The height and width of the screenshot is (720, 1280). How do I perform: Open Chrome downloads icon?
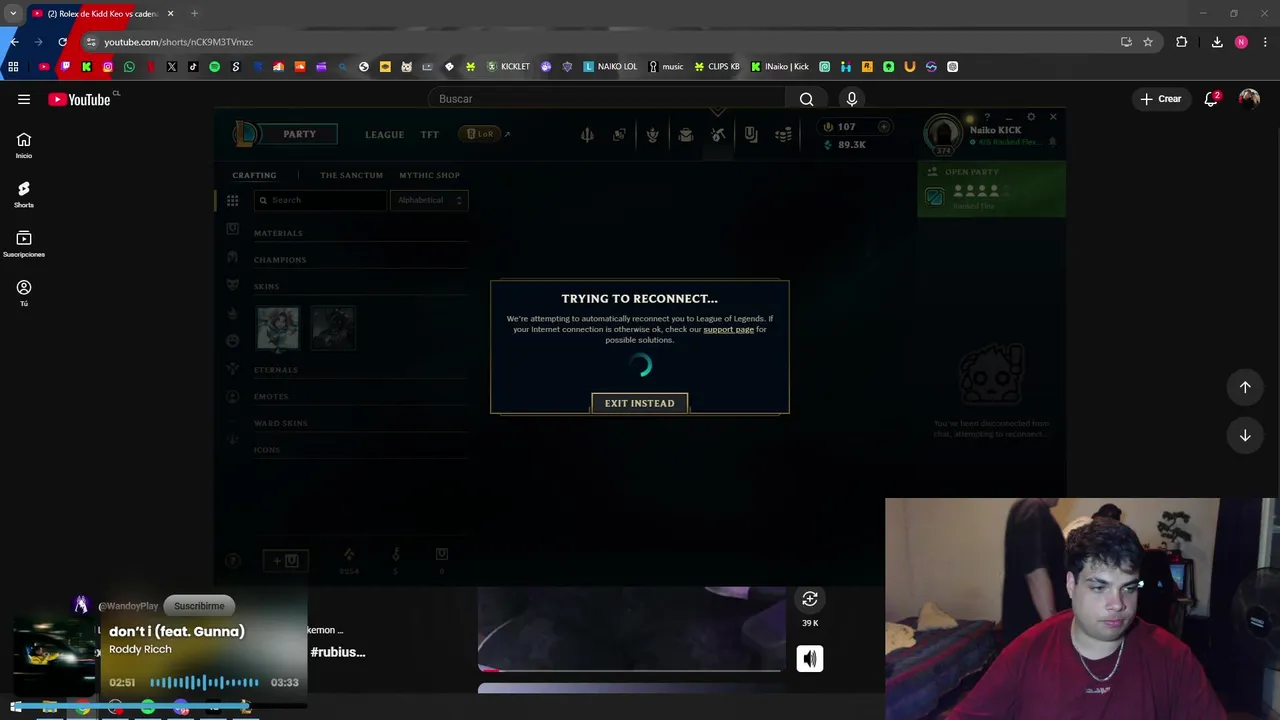coord(1217,42)
